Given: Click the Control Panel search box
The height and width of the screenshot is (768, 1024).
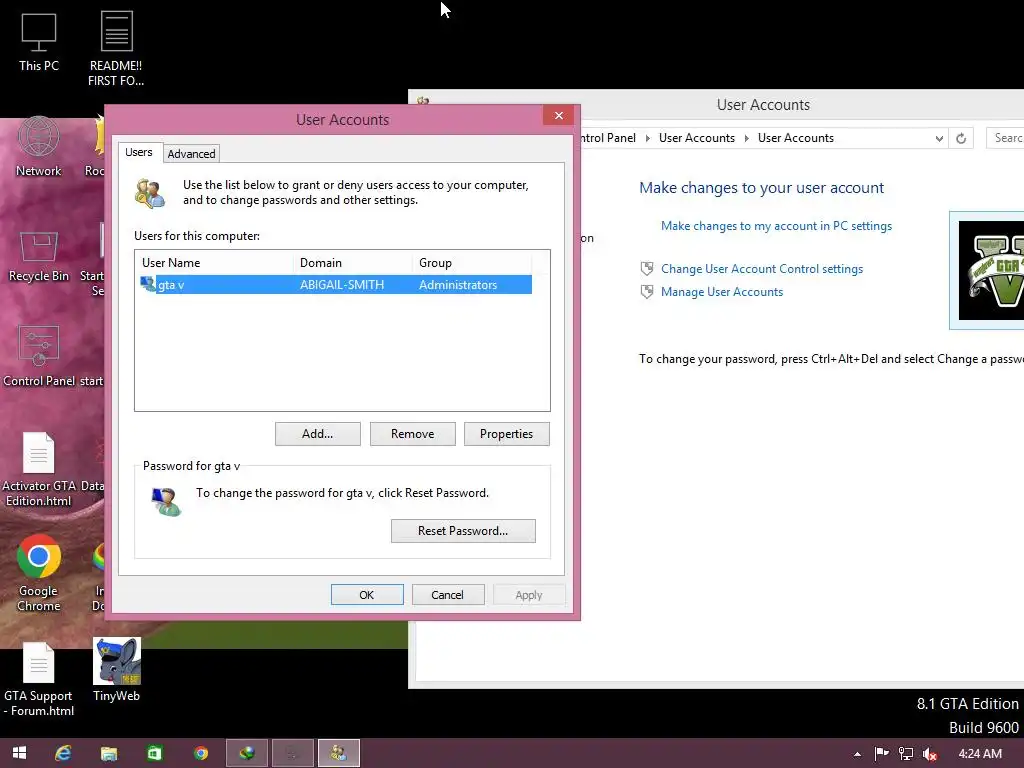Looking at the screenshot, I should (x=1006, y=138).
